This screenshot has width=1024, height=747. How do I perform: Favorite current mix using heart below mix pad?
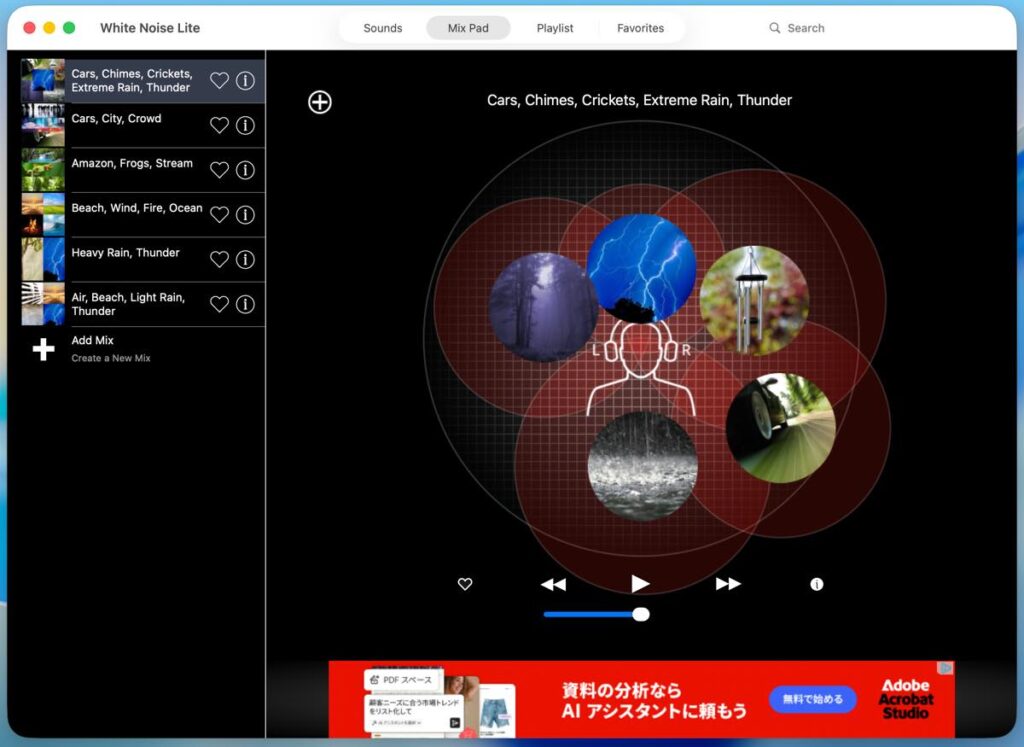(465, 584)
